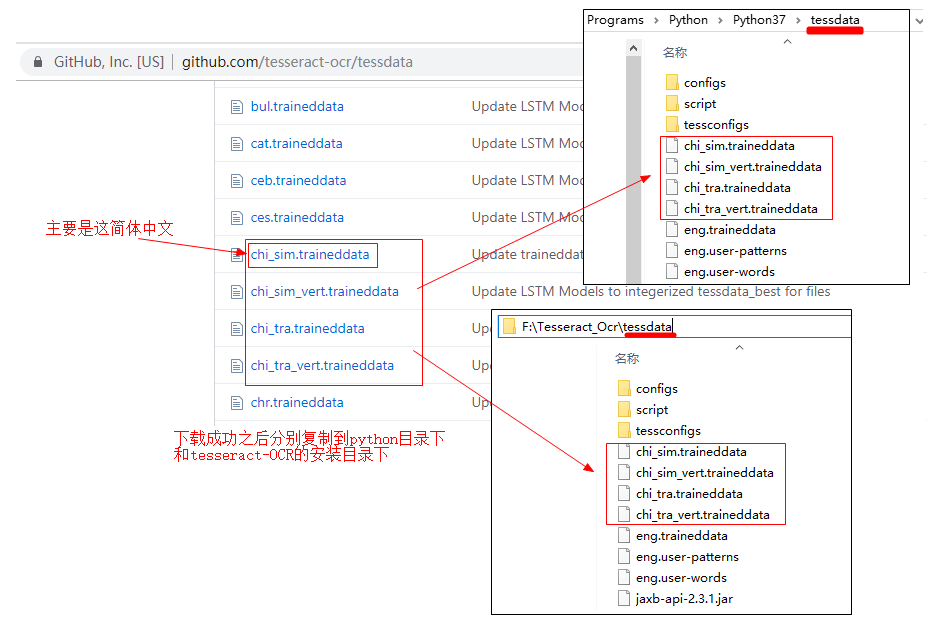Image resolution: width=927 pixels, height=628 pixels.
Task: Click the file icon next to chi_tra.traineddata on GitHub
Action: [236, 329]
